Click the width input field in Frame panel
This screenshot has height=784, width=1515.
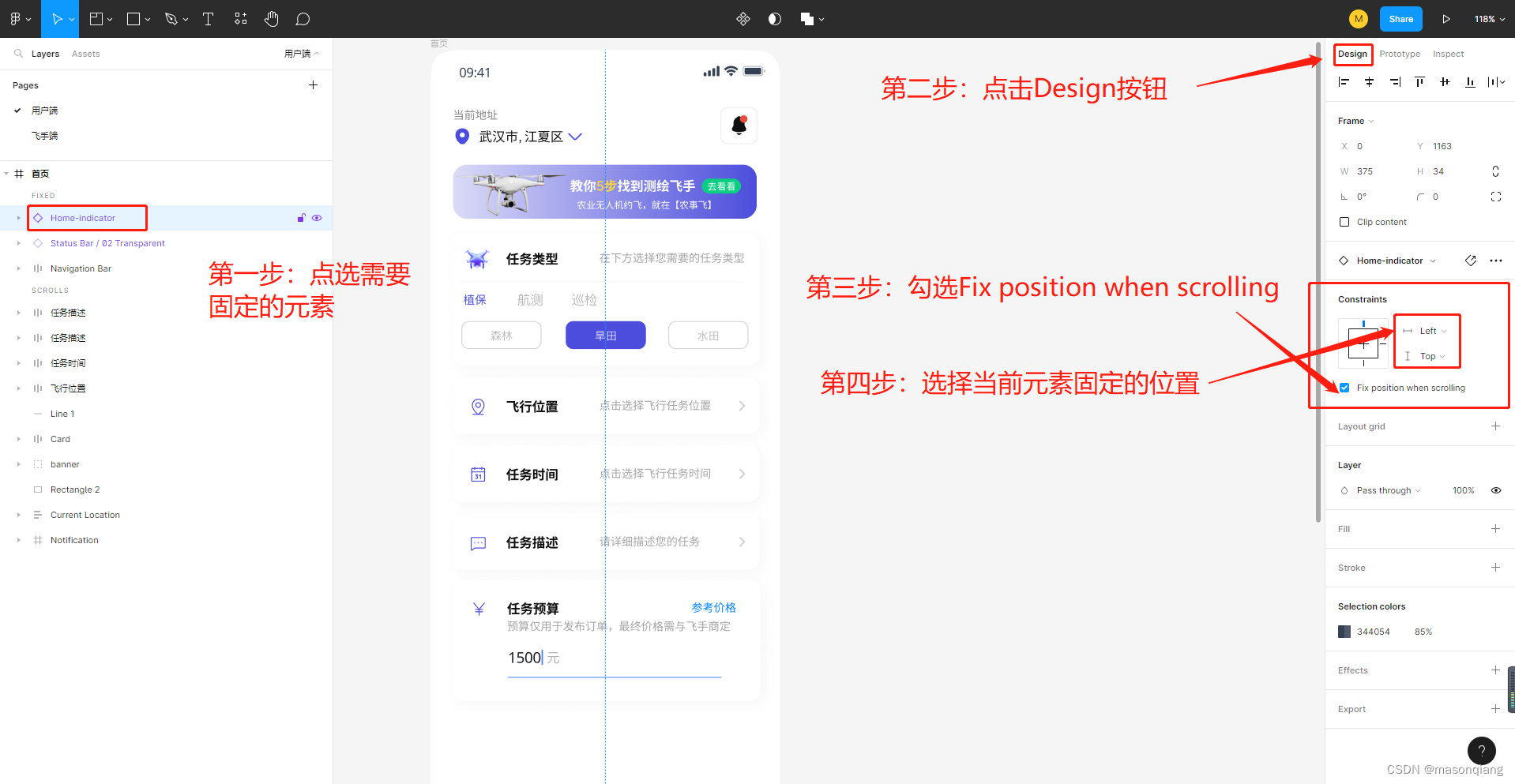1366,171
